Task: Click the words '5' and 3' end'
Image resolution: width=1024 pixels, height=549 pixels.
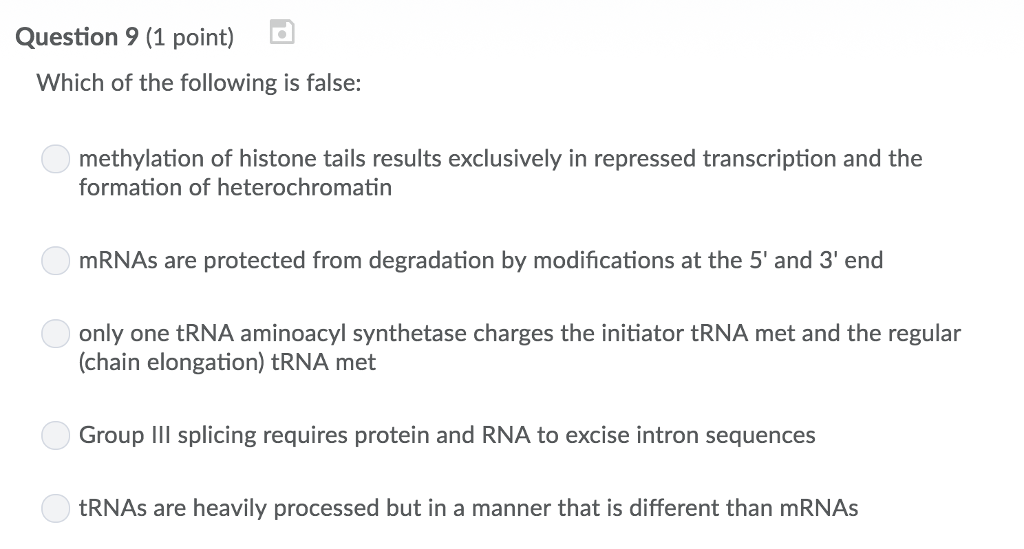Action: pos(816,260)
